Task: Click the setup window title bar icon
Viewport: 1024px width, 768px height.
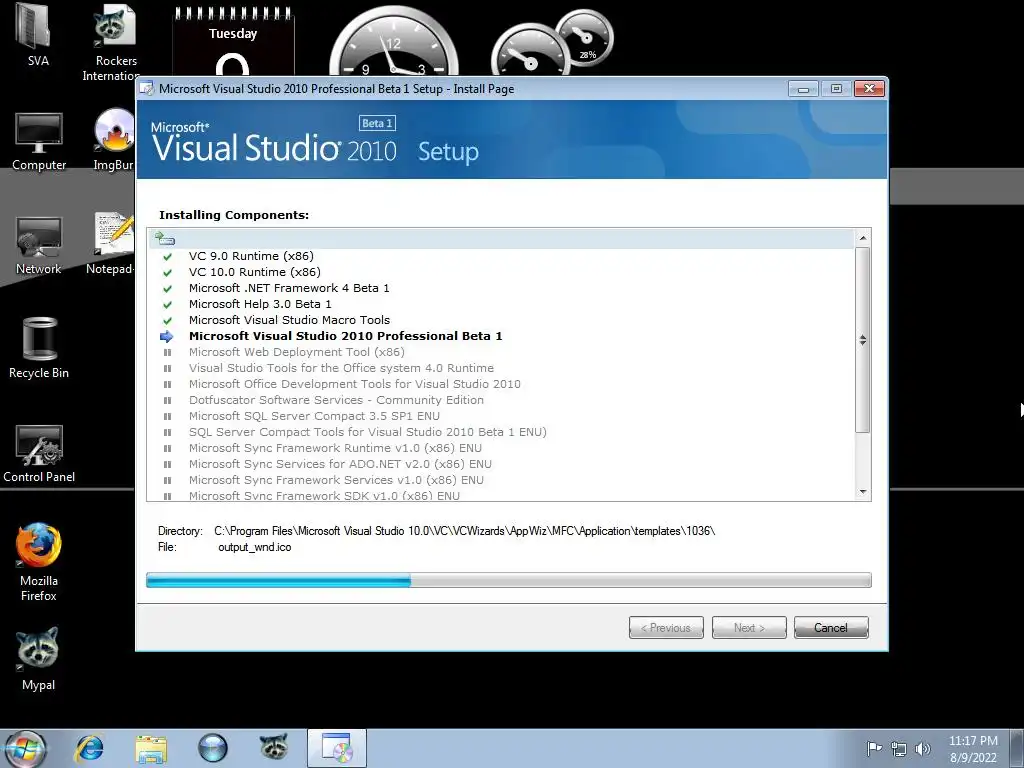Action: coord(148,89)
